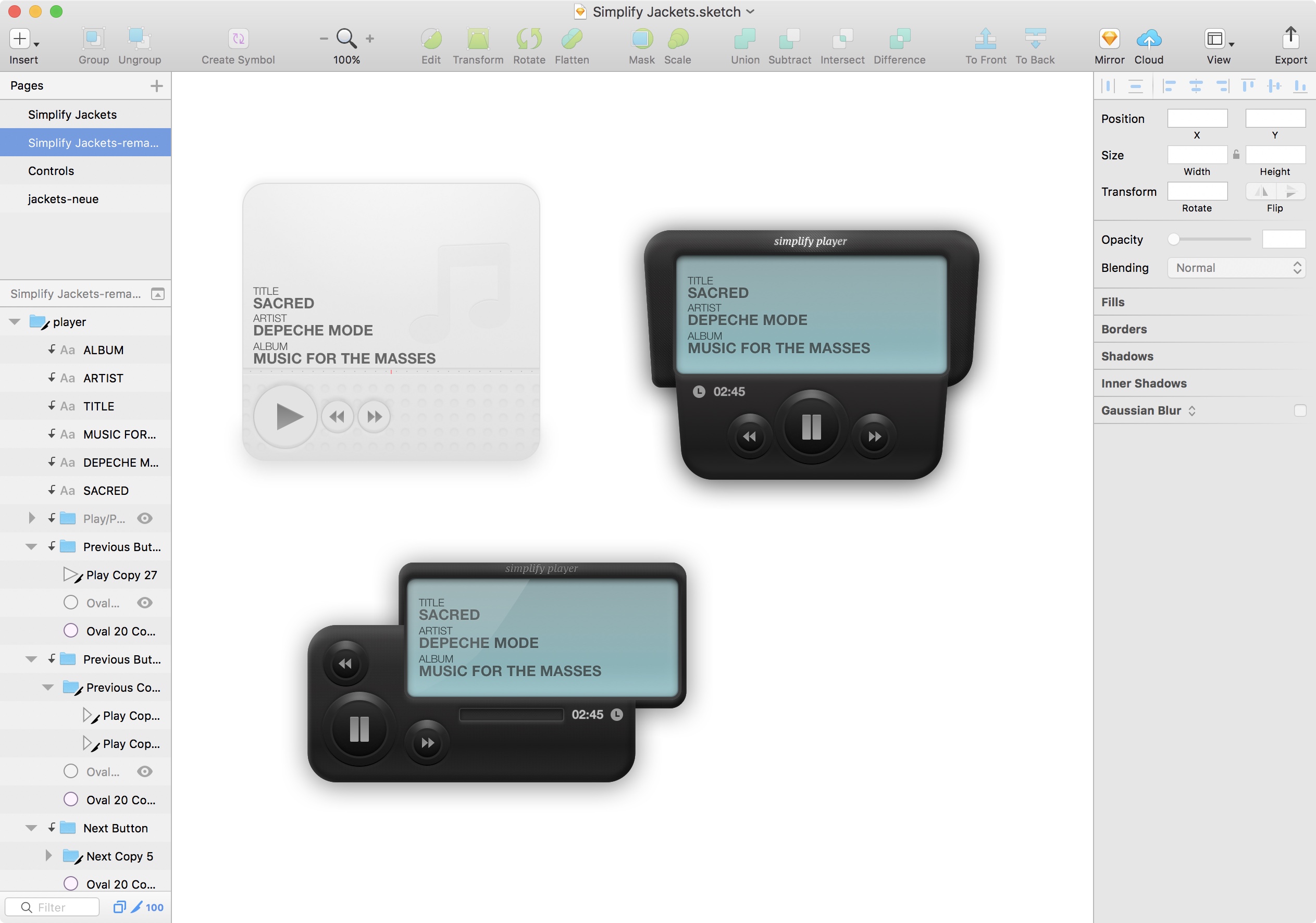Click the Position X field

1197,119
